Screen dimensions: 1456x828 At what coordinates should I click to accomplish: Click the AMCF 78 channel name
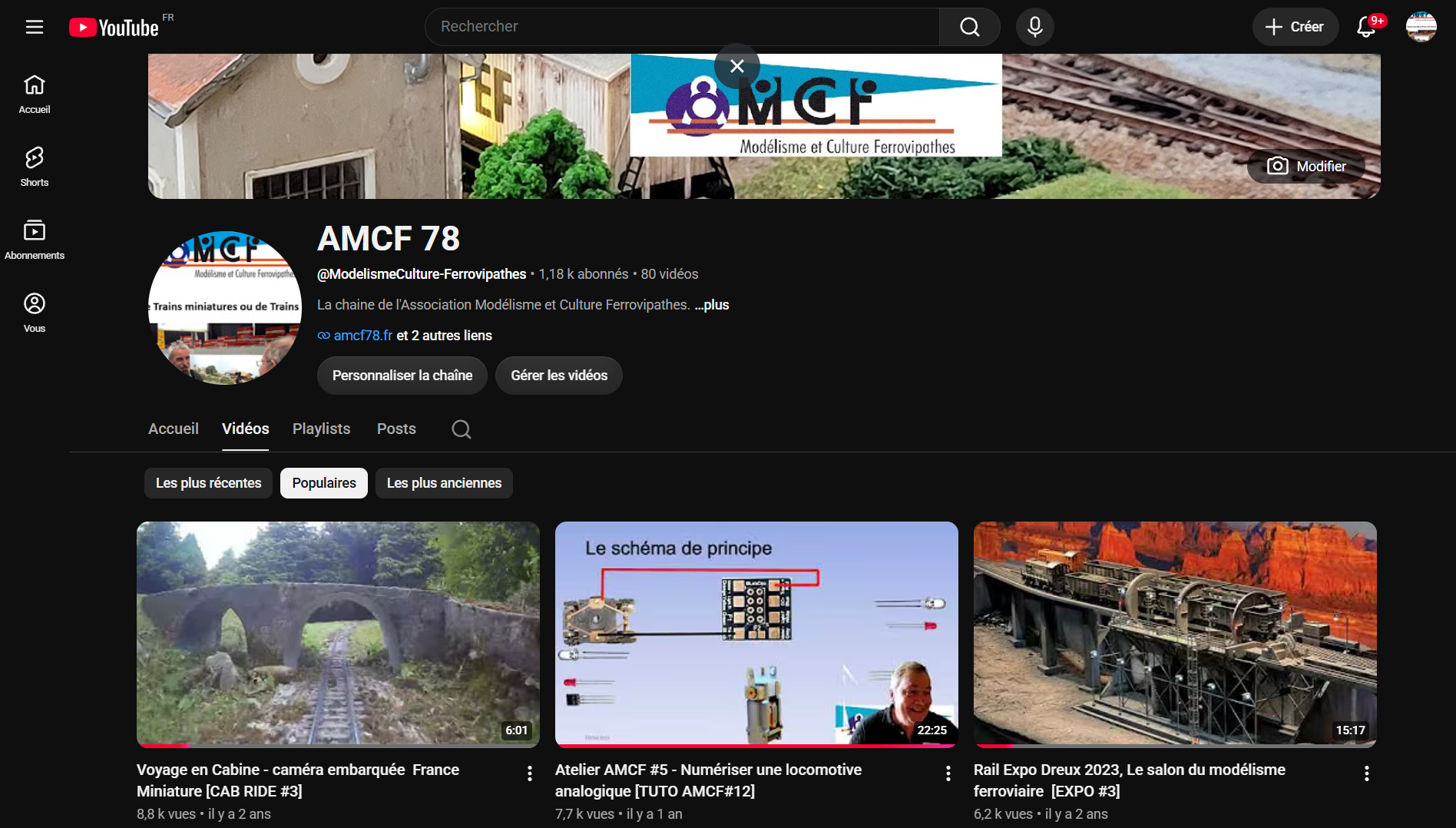389,239
